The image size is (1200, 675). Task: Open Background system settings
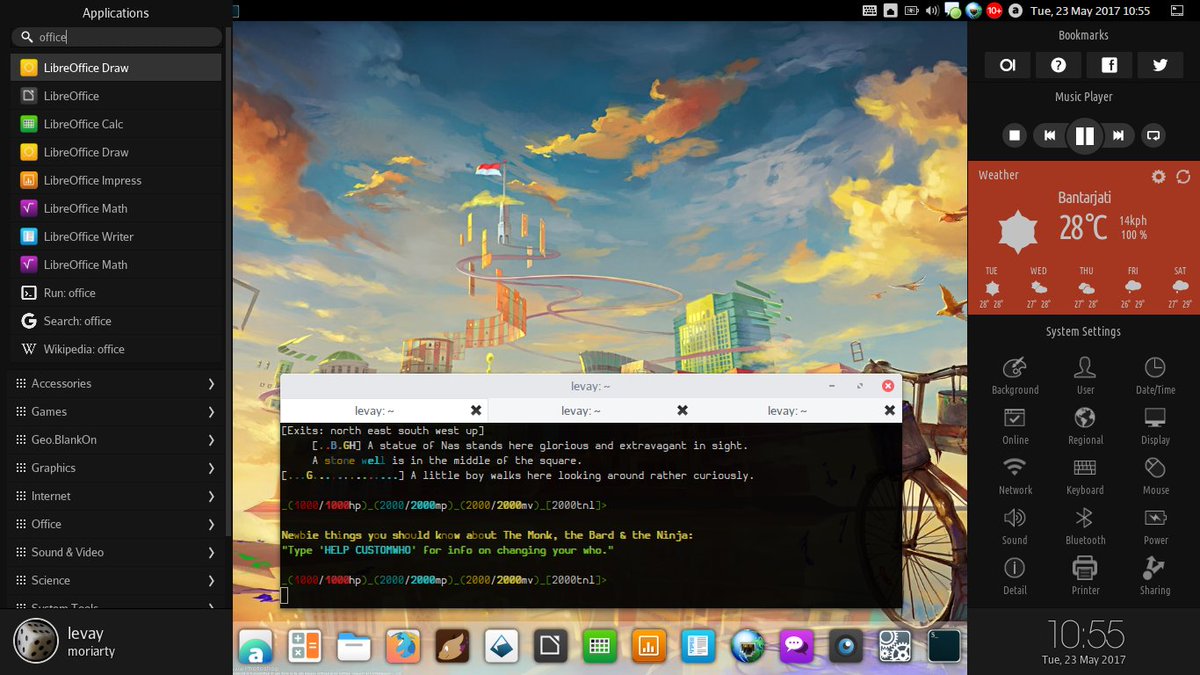[x=1015, y=375]
